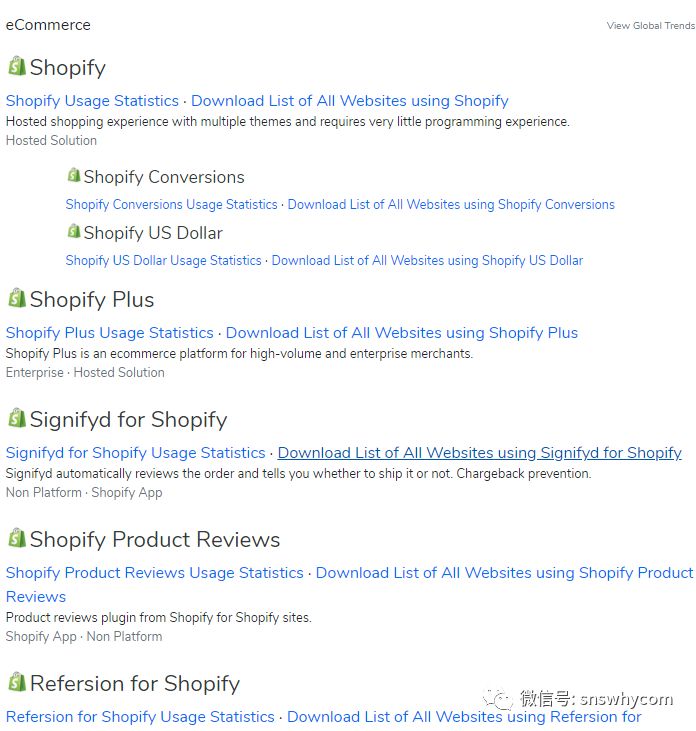The height and width of the screenshot is (731, 696).
Task: Click the Shopify Product Reviews logo icon
Action: point(16,538)
